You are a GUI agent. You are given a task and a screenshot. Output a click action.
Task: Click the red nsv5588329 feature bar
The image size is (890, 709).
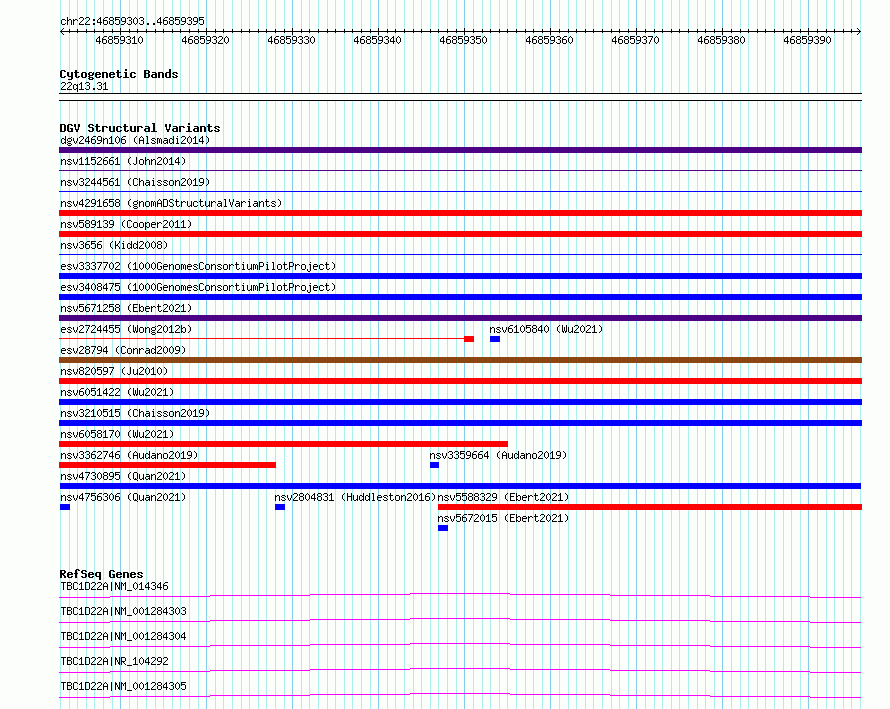click(x=650, y=507)
